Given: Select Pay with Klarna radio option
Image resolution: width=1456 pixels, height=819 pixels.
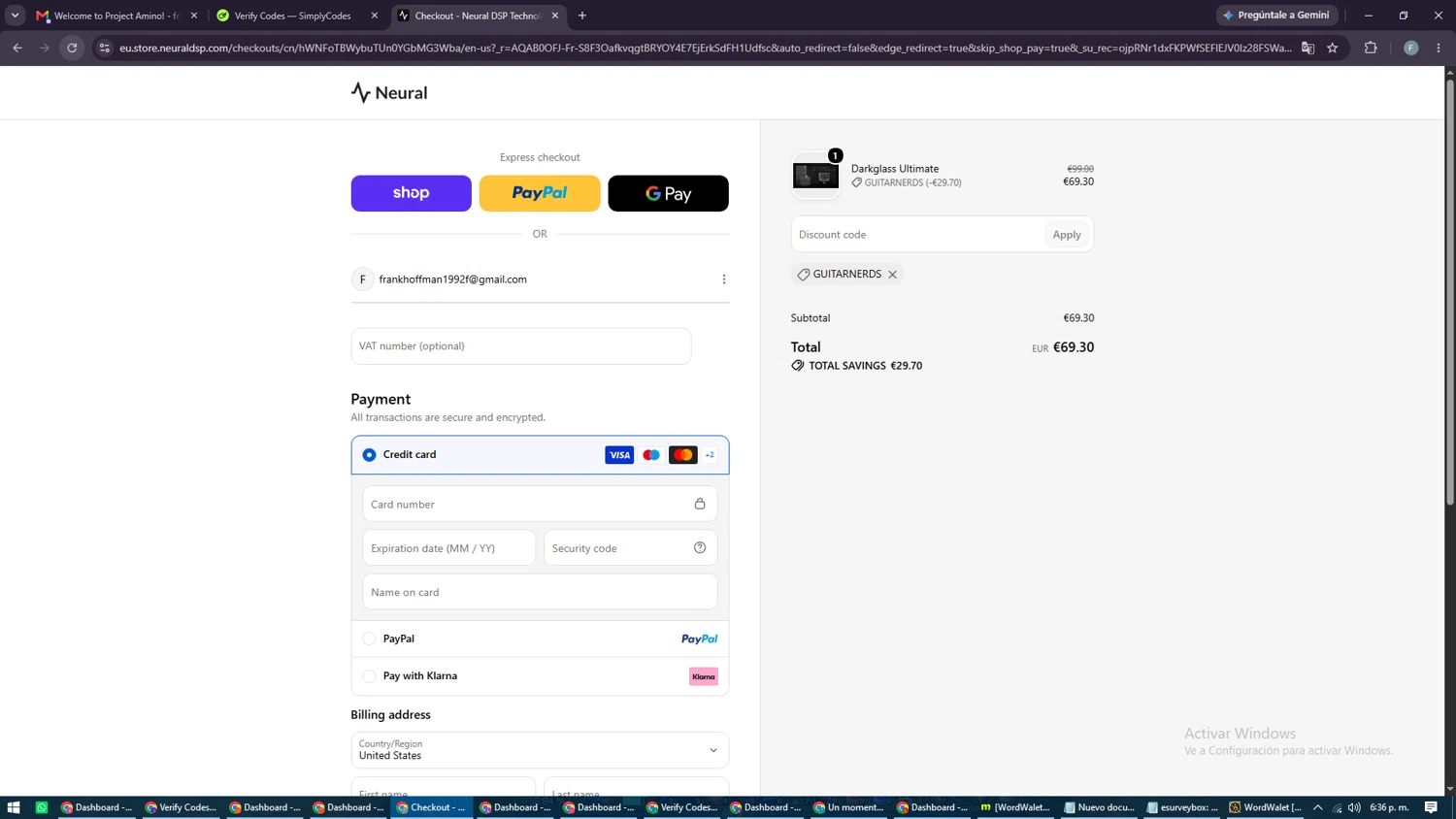Looking at the screenshot, I should (370, 676).
